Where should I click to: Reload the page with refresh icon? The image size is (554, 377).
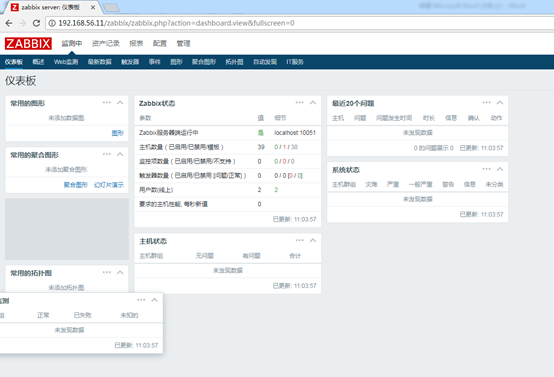point(36,23)
